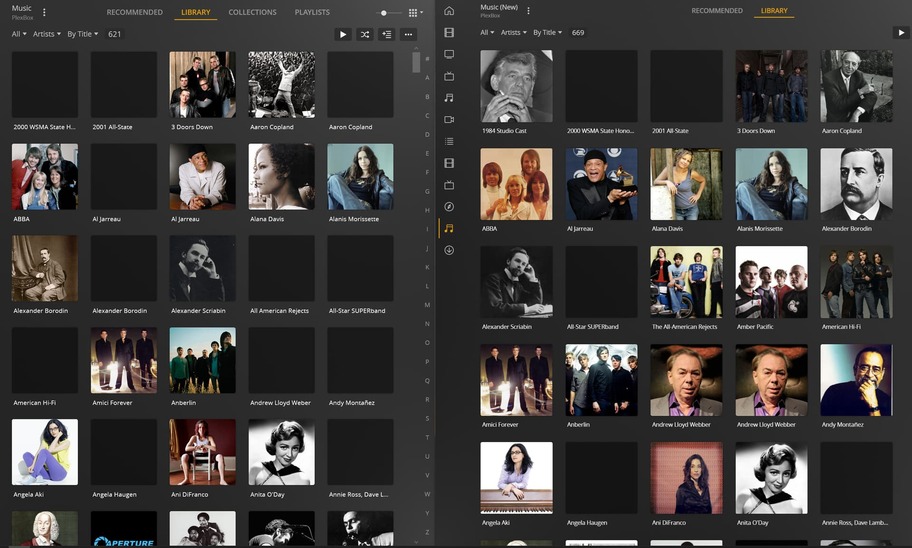
Task: Switch to the Collections tab
Action: point(252,12)
